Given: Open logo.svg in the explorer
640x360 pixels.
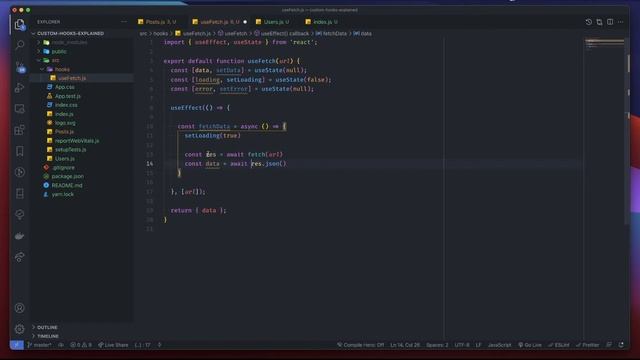Looking at the screenshot, I should tap(65, 123).
